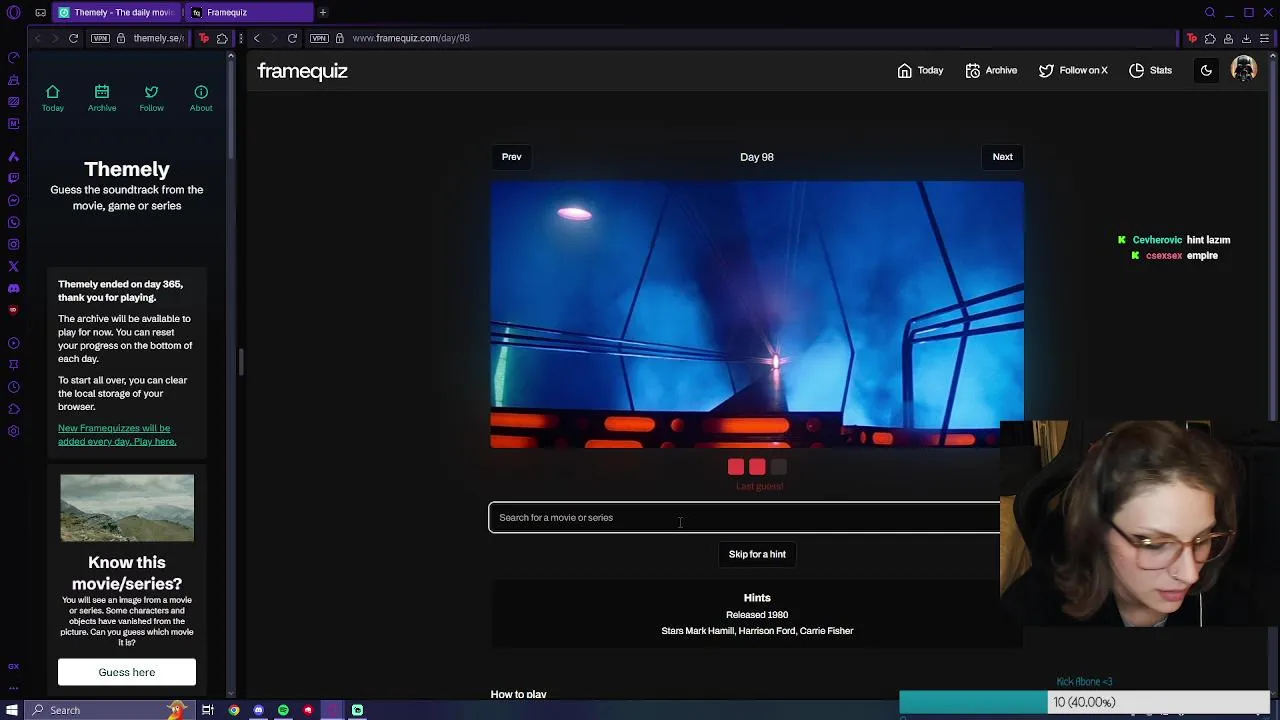The width and height of the screenshot is (1280, 720).
Task: Go to Themely Today page
Action: [x=53, y=98]
